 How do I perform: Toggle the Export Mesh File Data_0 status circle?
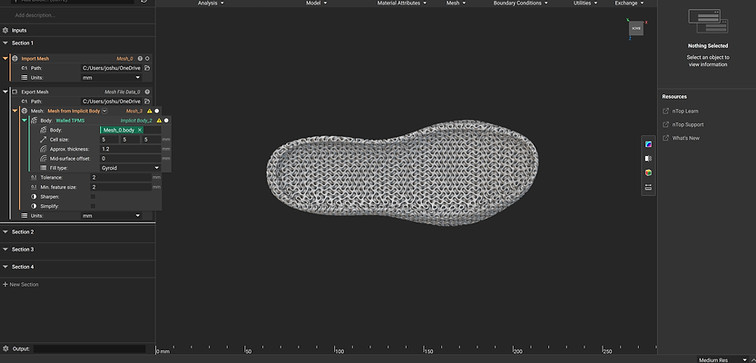147,92
